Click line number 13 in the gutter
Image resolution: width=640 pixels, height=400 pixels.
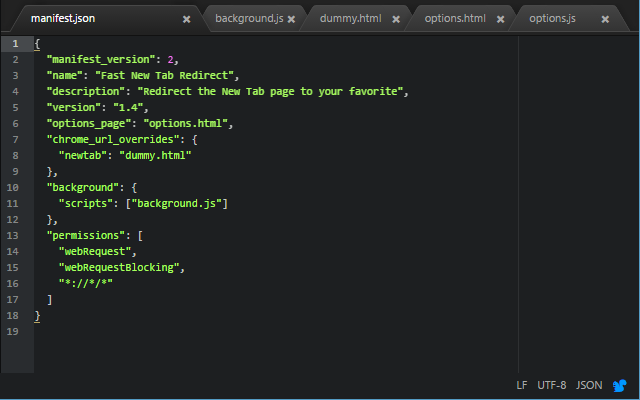point(13,236)
